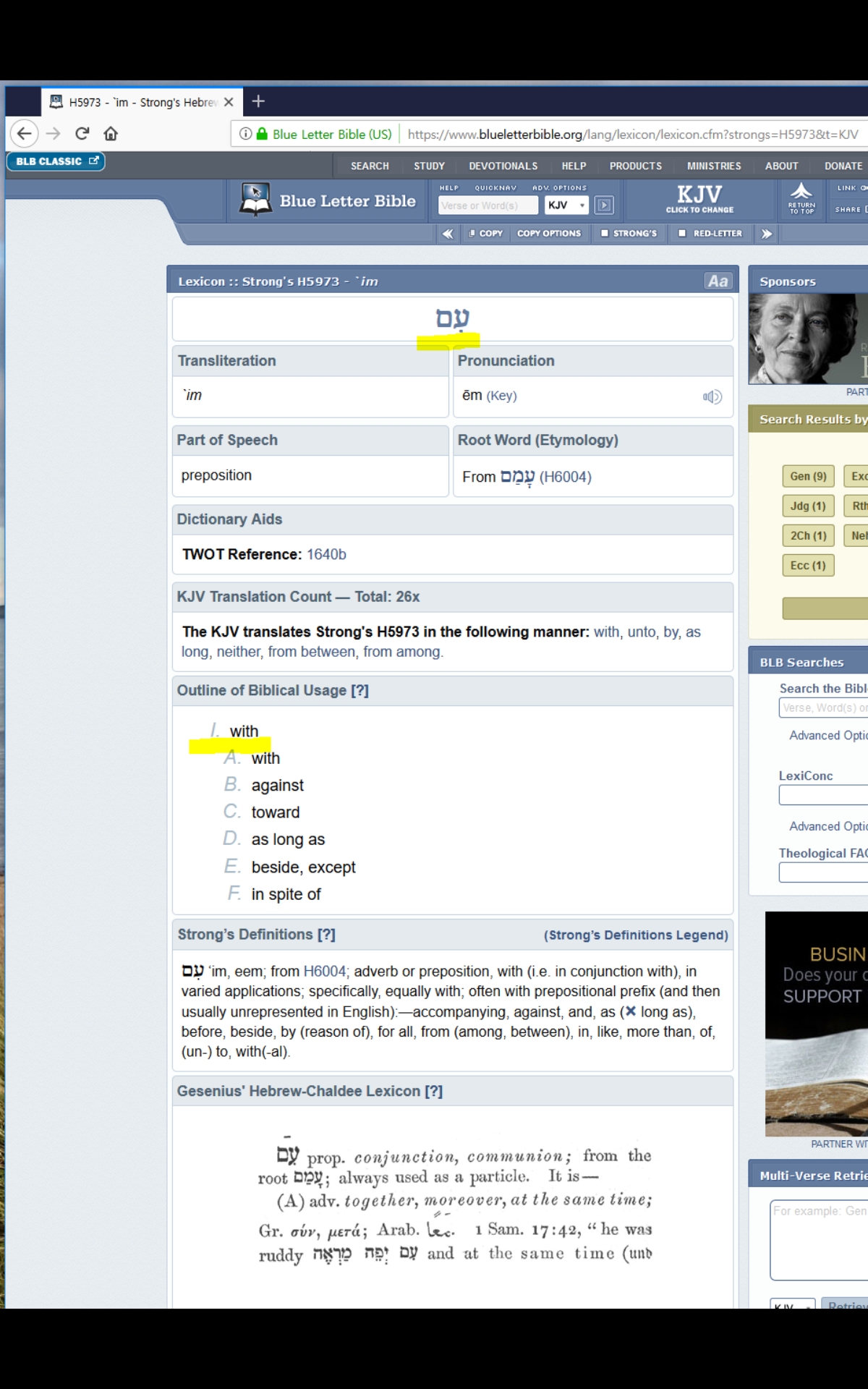
Task: Click Return to Top icon
Action: point(801,198)
